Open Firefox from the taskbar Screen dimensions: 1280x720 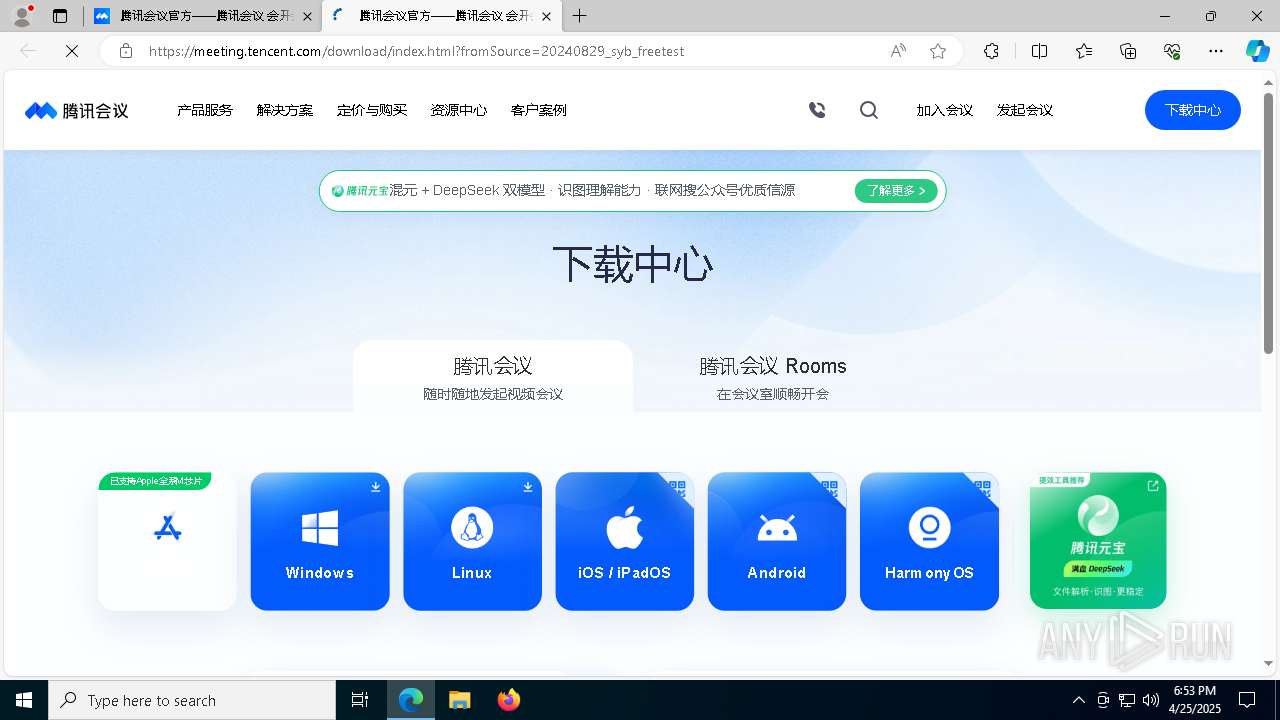click(x=509, y=700)
